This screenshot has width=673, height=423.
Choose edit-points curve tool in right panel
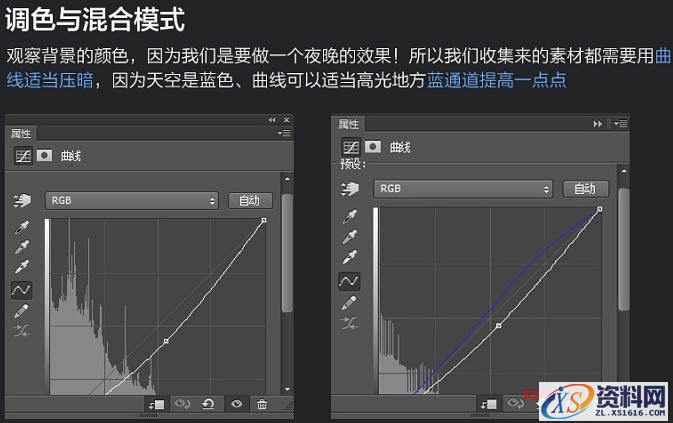[x=349, y=281]
